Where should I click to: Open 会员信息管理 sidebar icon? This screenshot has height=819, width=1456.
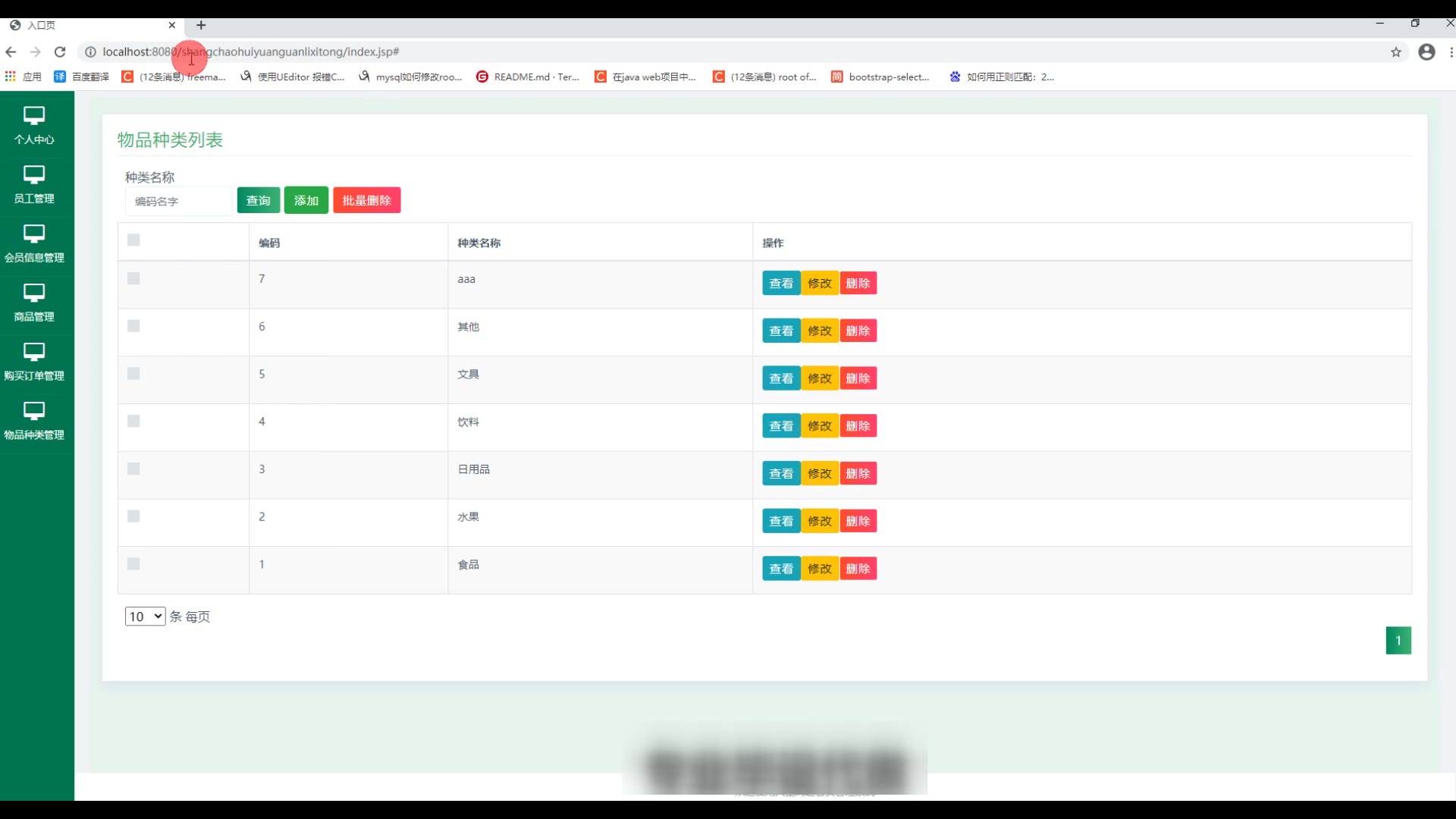pyautogui.click(x=34, y=234)
